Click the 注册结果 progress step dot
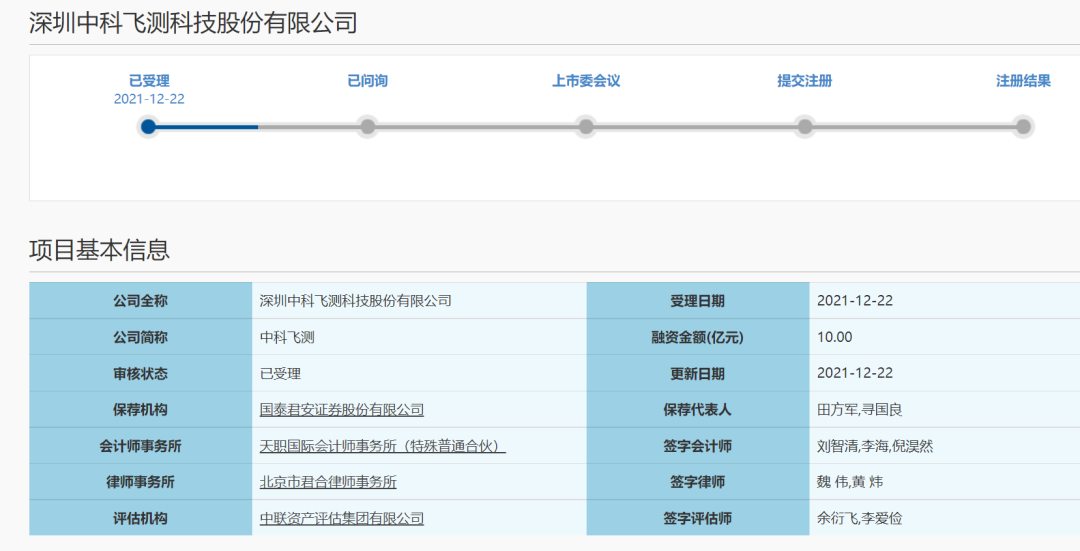Viewport: 1080px width, 551px height. pyautogui.click(x=1024, y=127)
